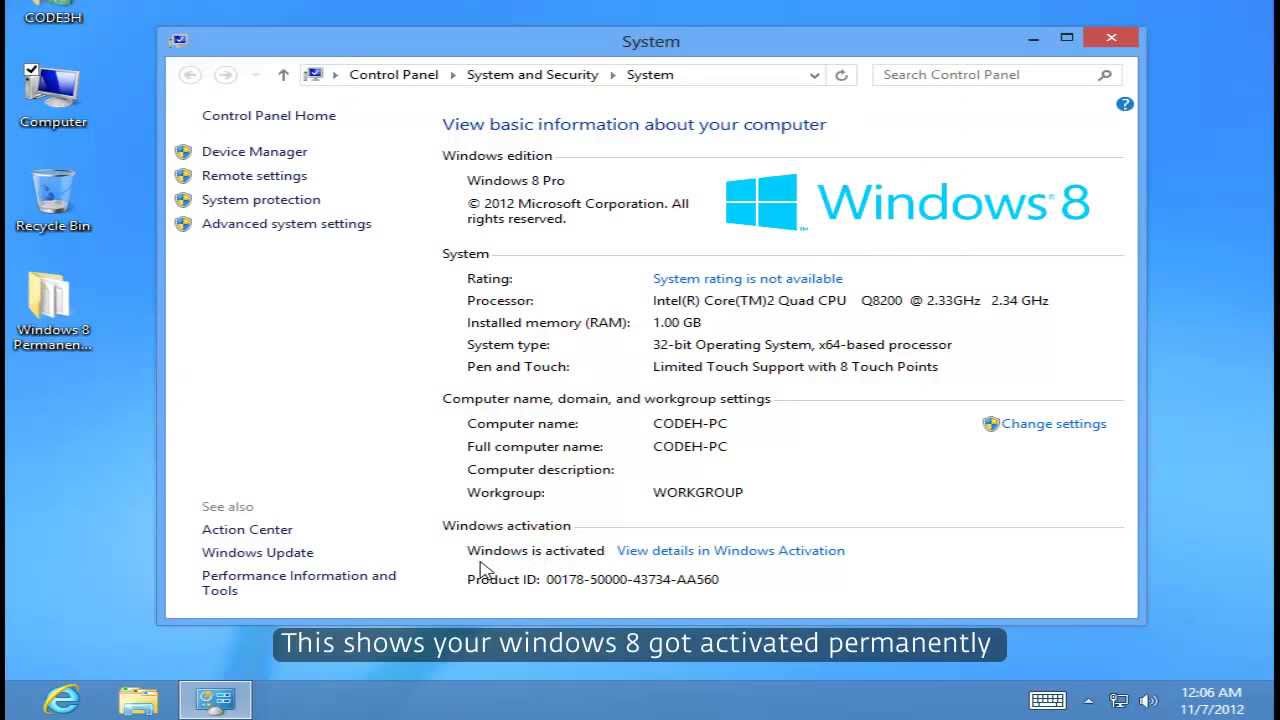Open the touch keyboard from taskbar
The width and height of the screenshot is (1280, 720).
click(1047, 700)
